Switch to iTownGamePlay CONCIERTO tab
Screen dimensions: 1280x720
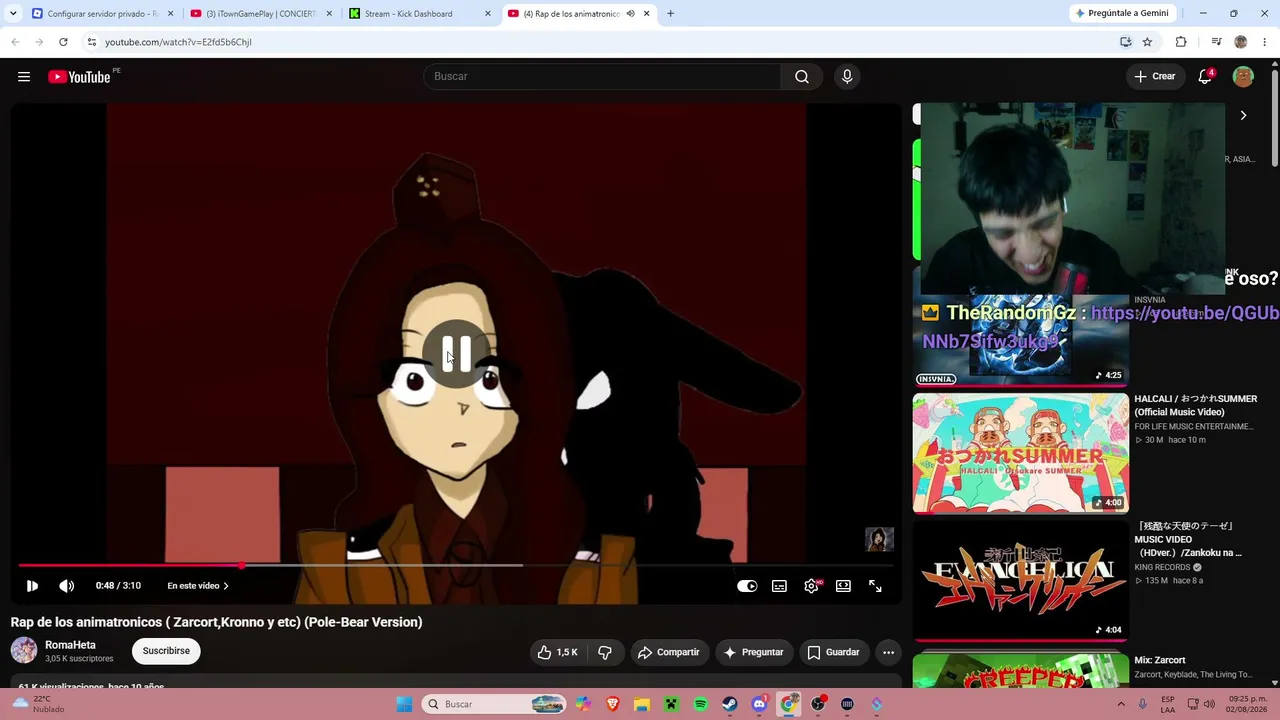point(261,14)
